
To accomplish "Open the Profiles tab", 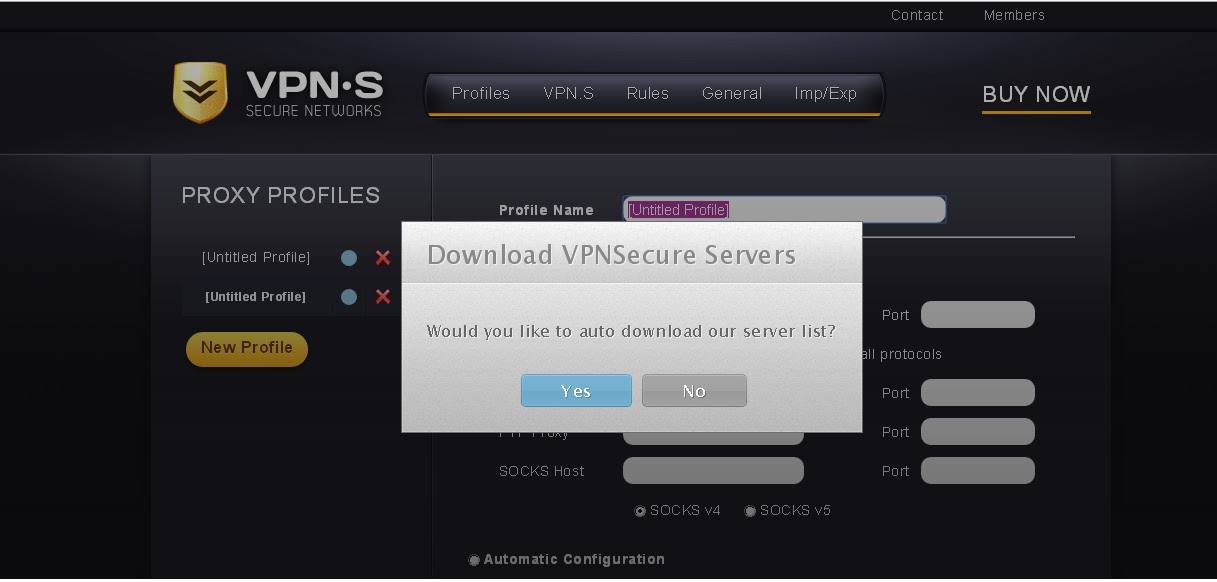I will coord(481,93).
